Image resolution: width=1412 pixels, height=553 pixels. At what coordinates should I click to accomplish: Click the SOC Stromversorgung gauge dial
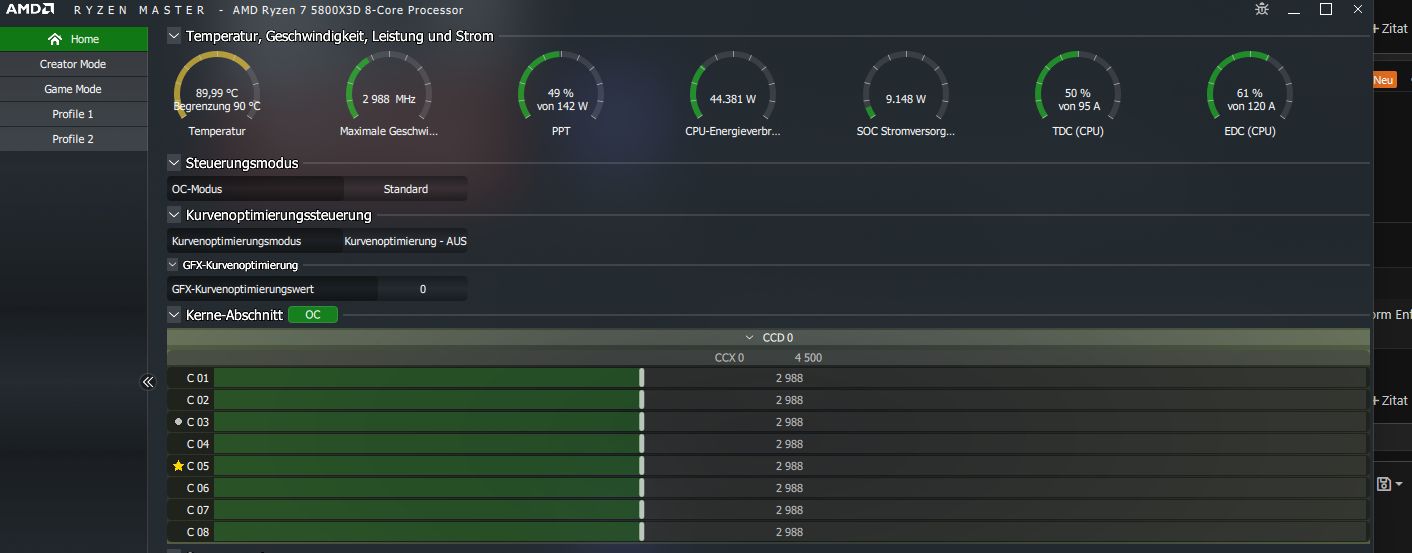click(x=905, y=95)
